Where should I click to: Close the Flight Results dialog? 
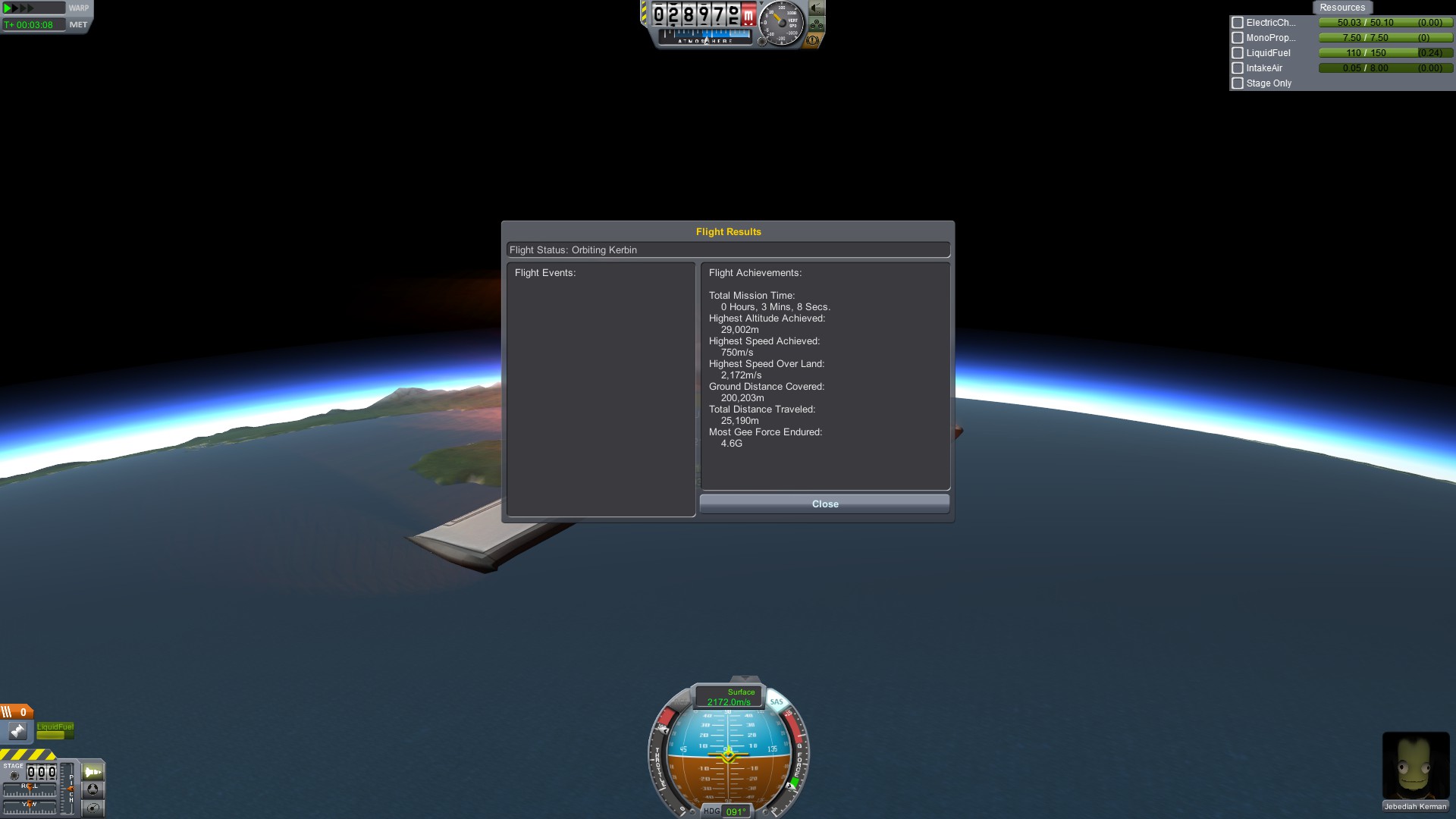tap(824, 504)
